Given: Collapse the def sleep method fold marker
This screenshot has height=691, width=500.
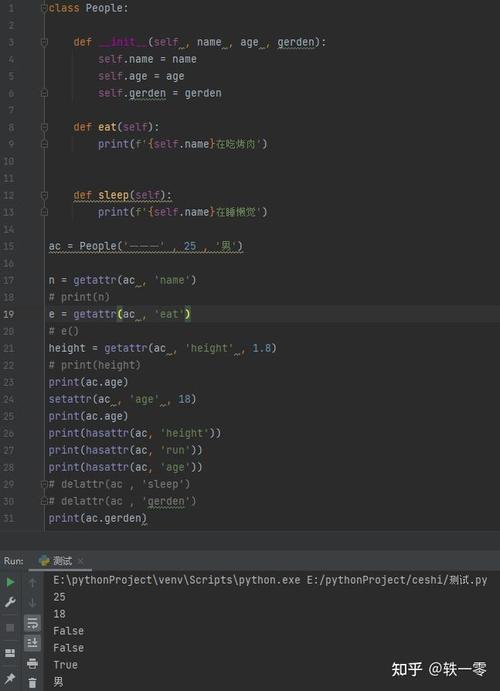Looking at the screenshot, I should click(x=44, y=195).
